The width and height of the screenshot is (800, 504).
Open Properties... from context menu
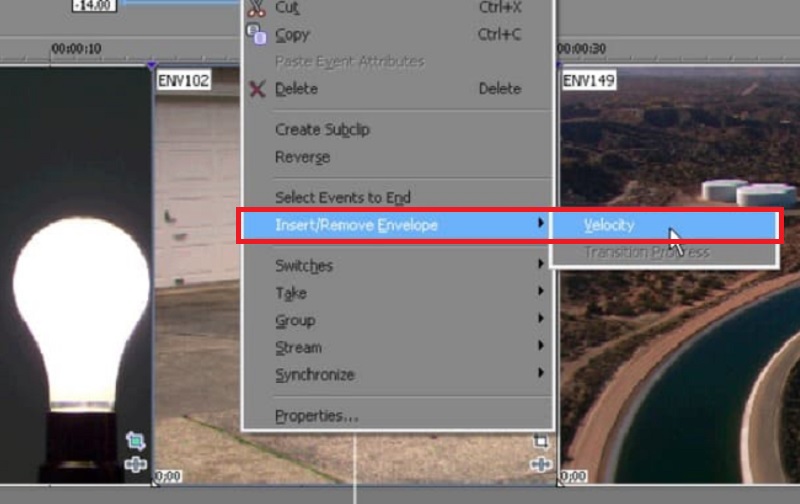pos(398,416)
